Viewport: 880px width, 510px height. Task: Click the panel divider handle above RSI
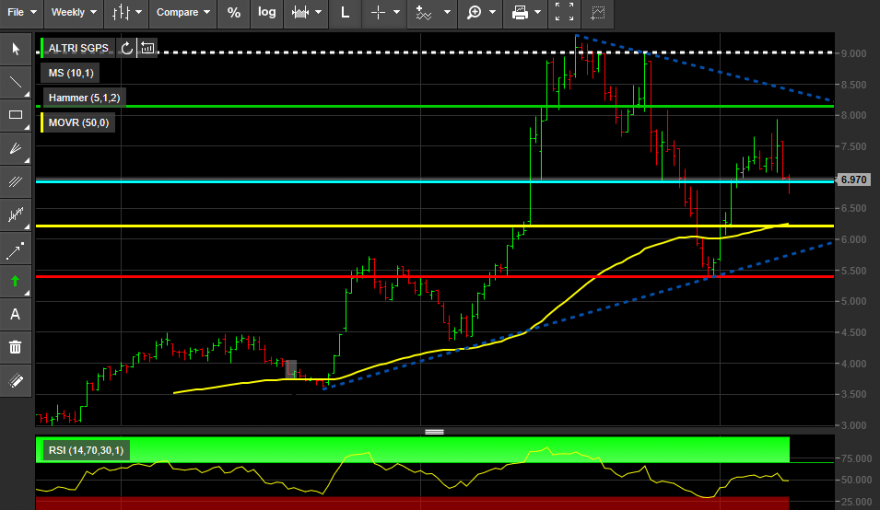(434, 432)
